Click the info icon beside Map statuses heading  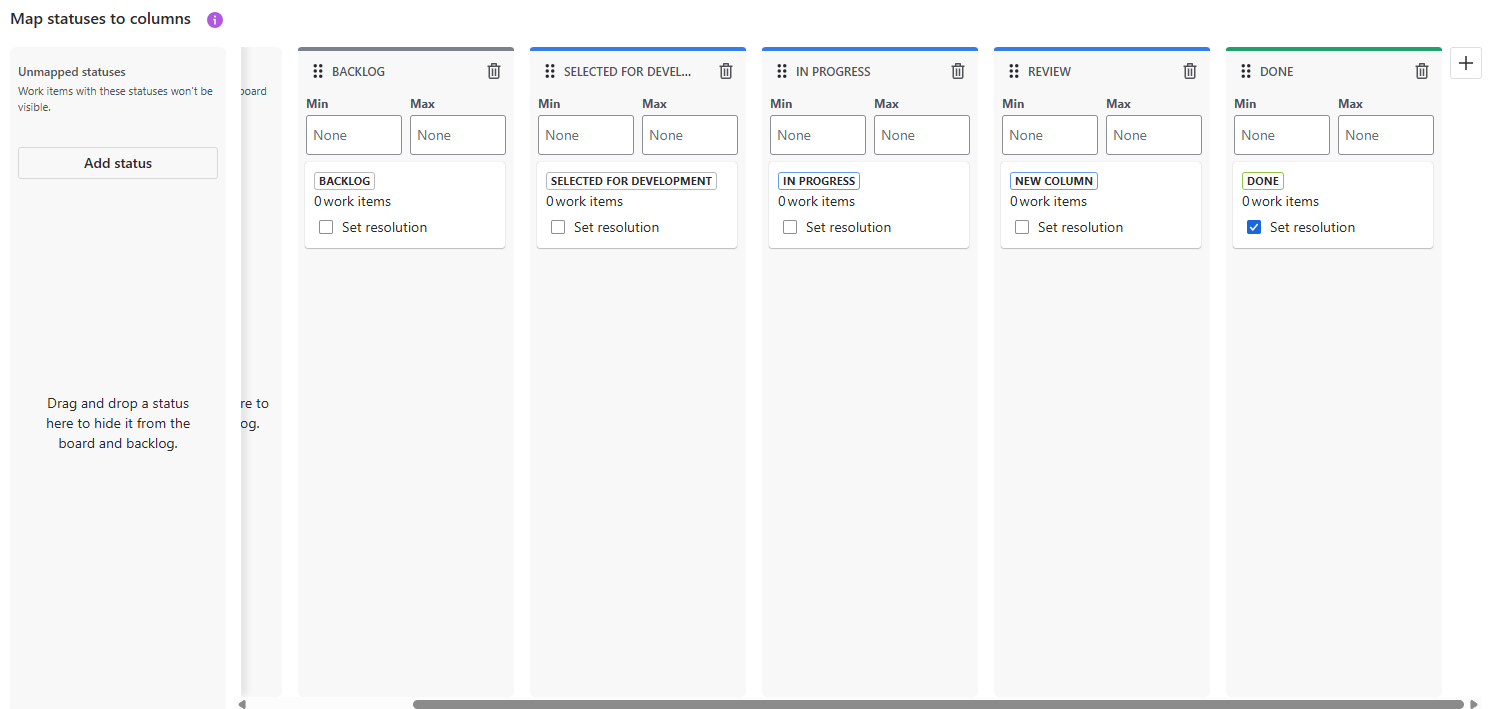(215, 20)
